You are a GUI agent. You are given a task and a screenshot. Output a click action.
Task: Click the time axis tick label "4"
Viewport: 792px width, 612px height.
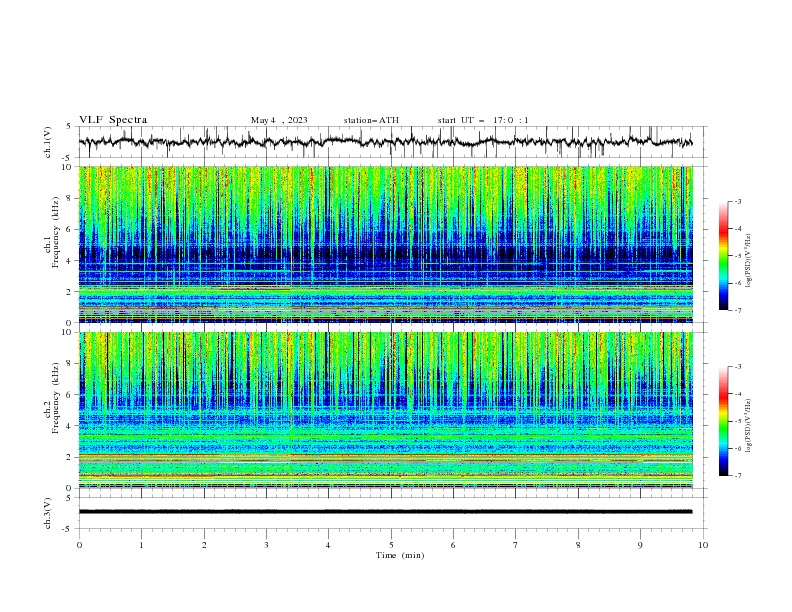coord(328,545)
